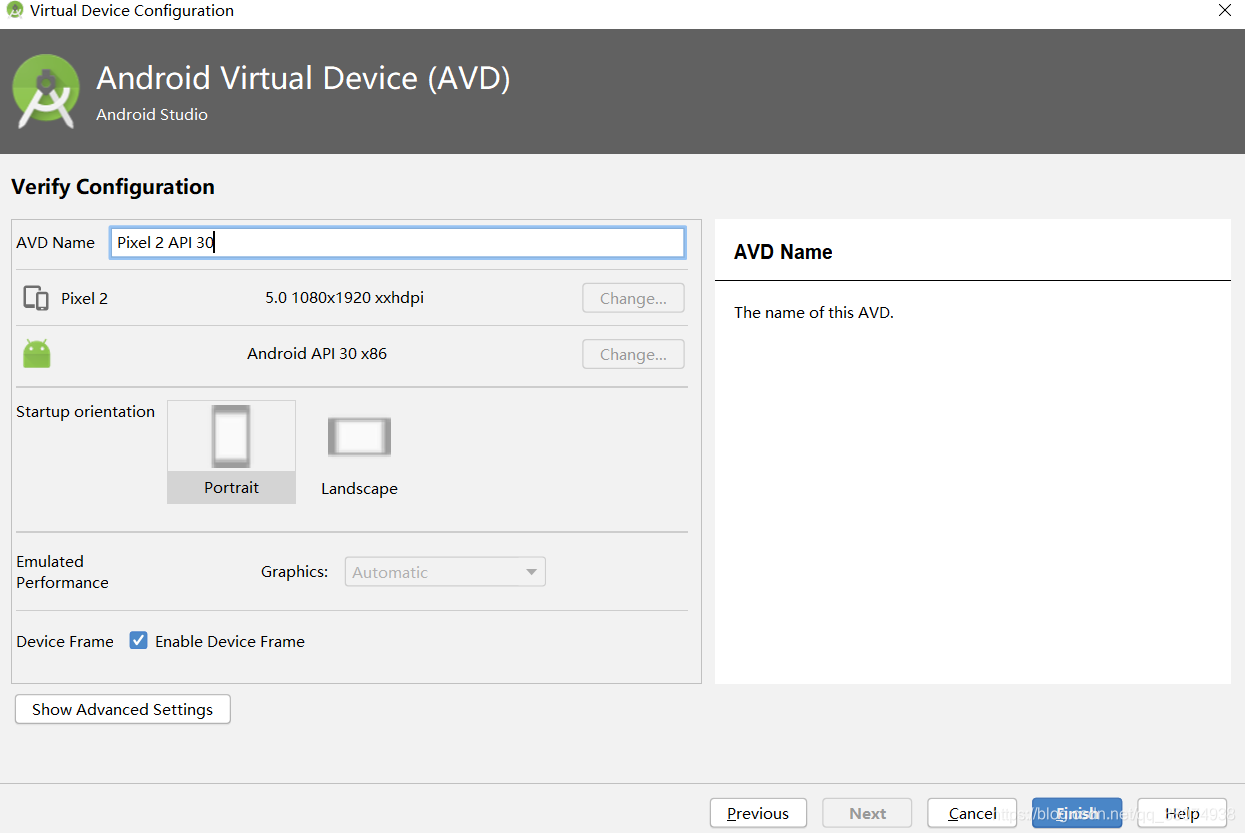
Task: Click into the AVD Name input field
Action: (x=398, y=242)
